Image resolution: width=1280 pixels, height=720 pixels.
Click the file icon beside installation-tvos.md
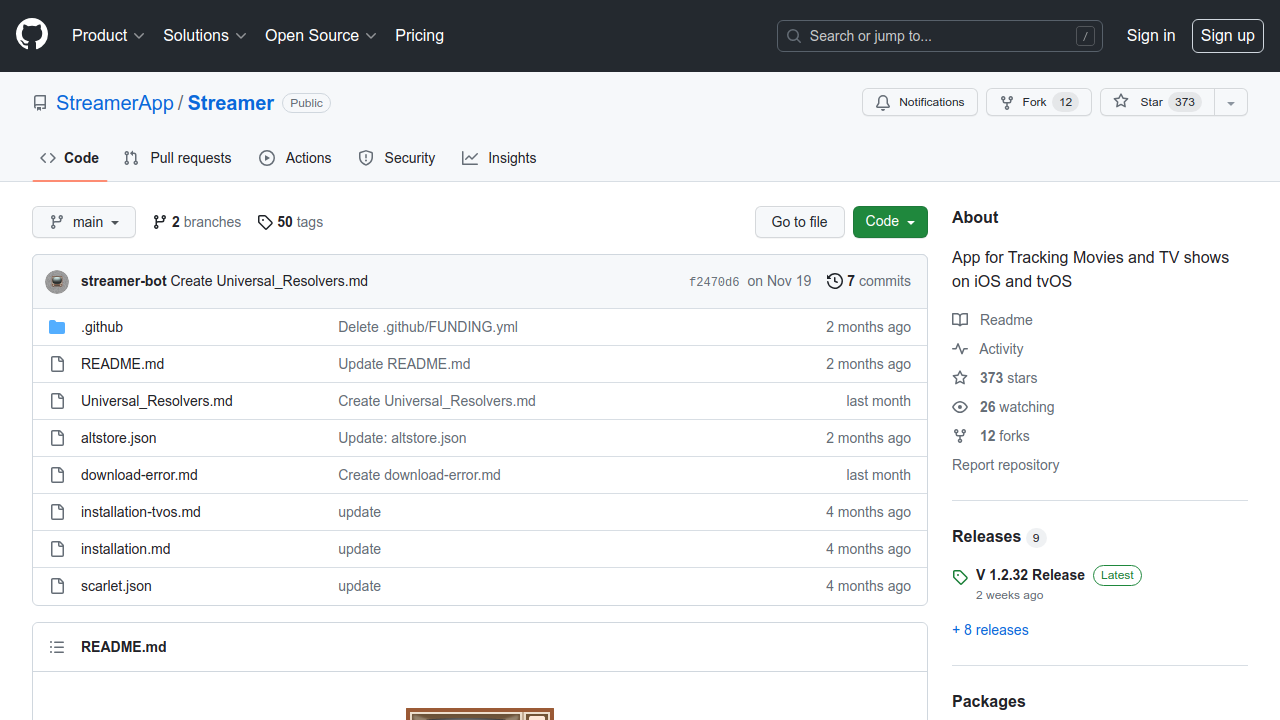click(x=57, y=512)
